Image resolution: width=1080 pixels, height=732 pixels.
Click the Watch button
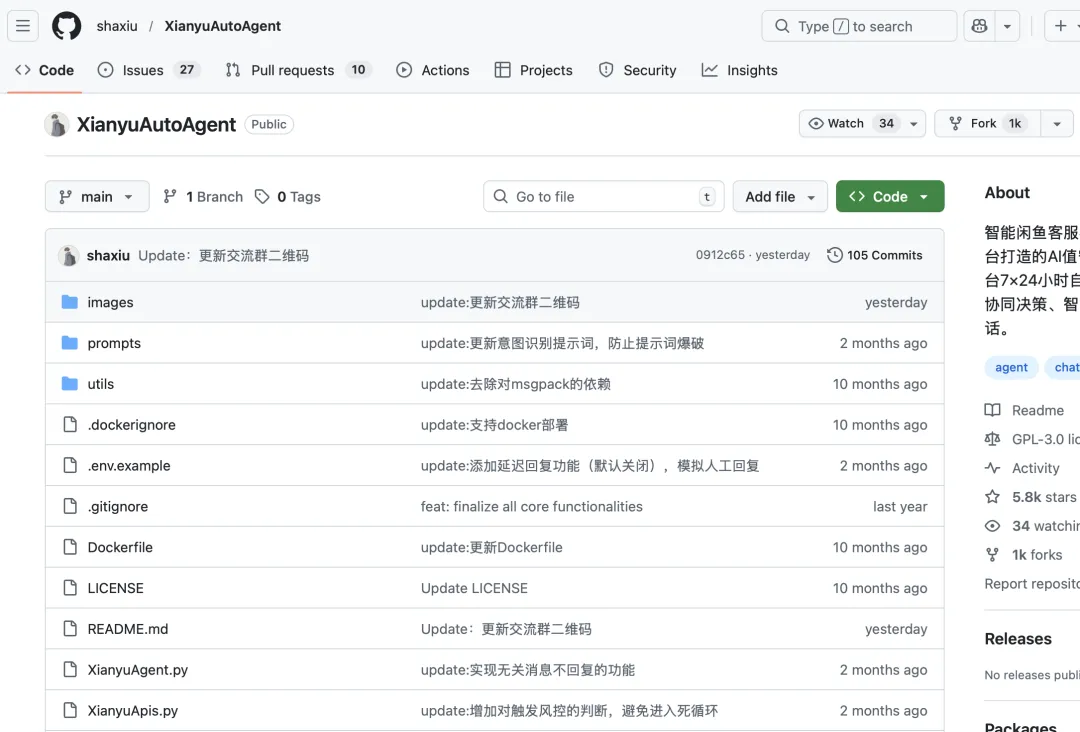851,123
